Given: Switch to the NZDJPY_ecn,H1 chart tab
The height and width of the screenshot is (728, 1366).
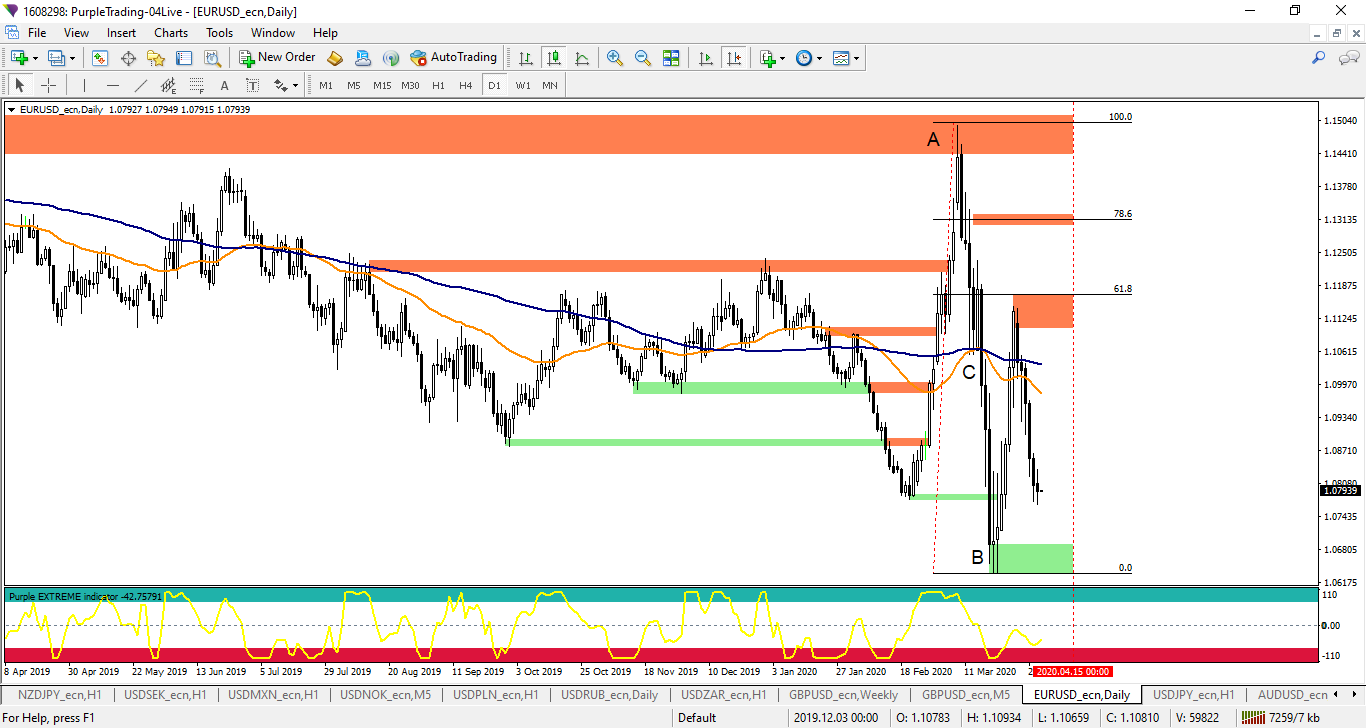Looking at the screenshot, I should tap(59, 694).
